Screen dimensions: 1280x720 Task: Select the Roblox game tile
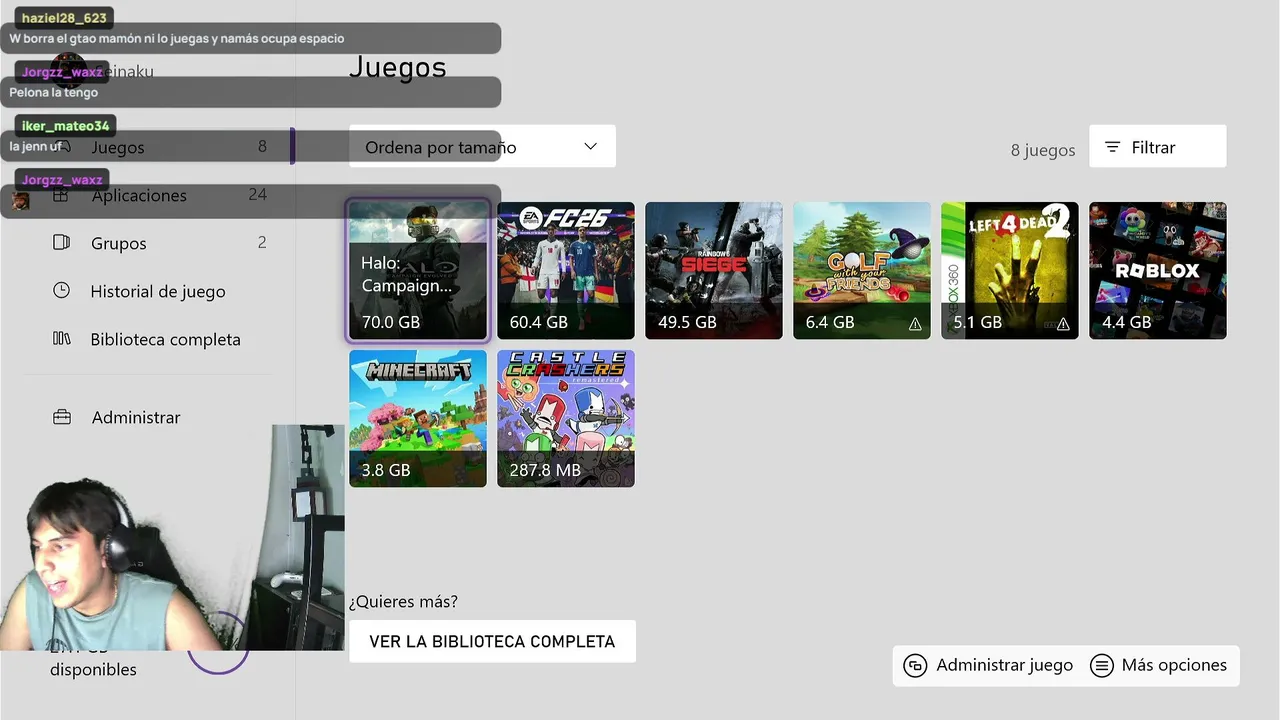point(1158,270)
